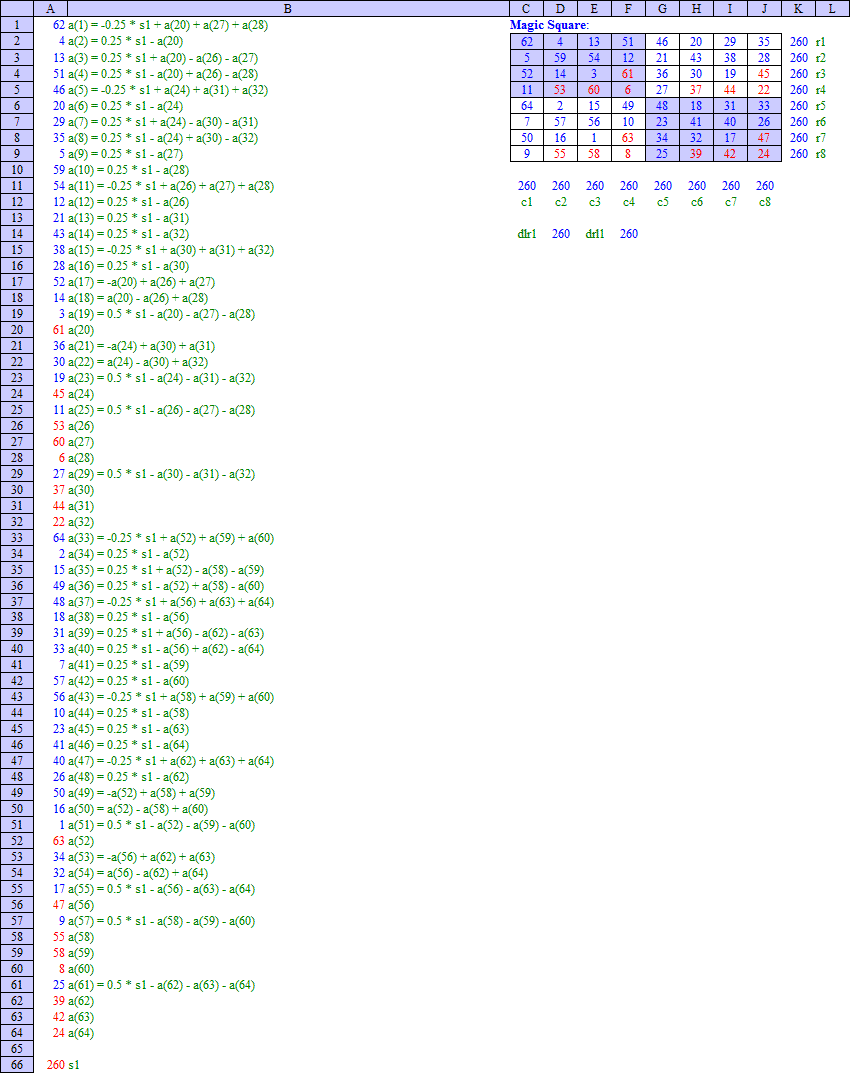852x1074 pixels.
Task: Select row 66 header
Action: click(x=16, y=1065)
